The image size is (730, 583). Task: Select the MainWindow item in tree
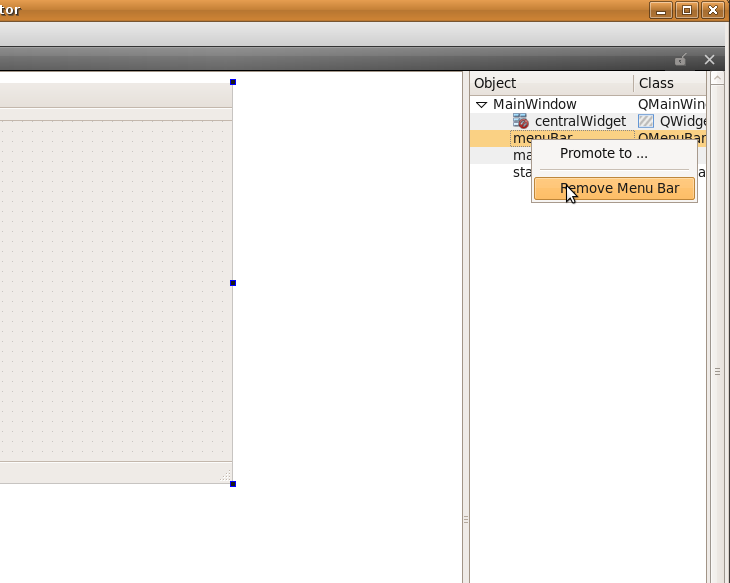pos(534,104)
